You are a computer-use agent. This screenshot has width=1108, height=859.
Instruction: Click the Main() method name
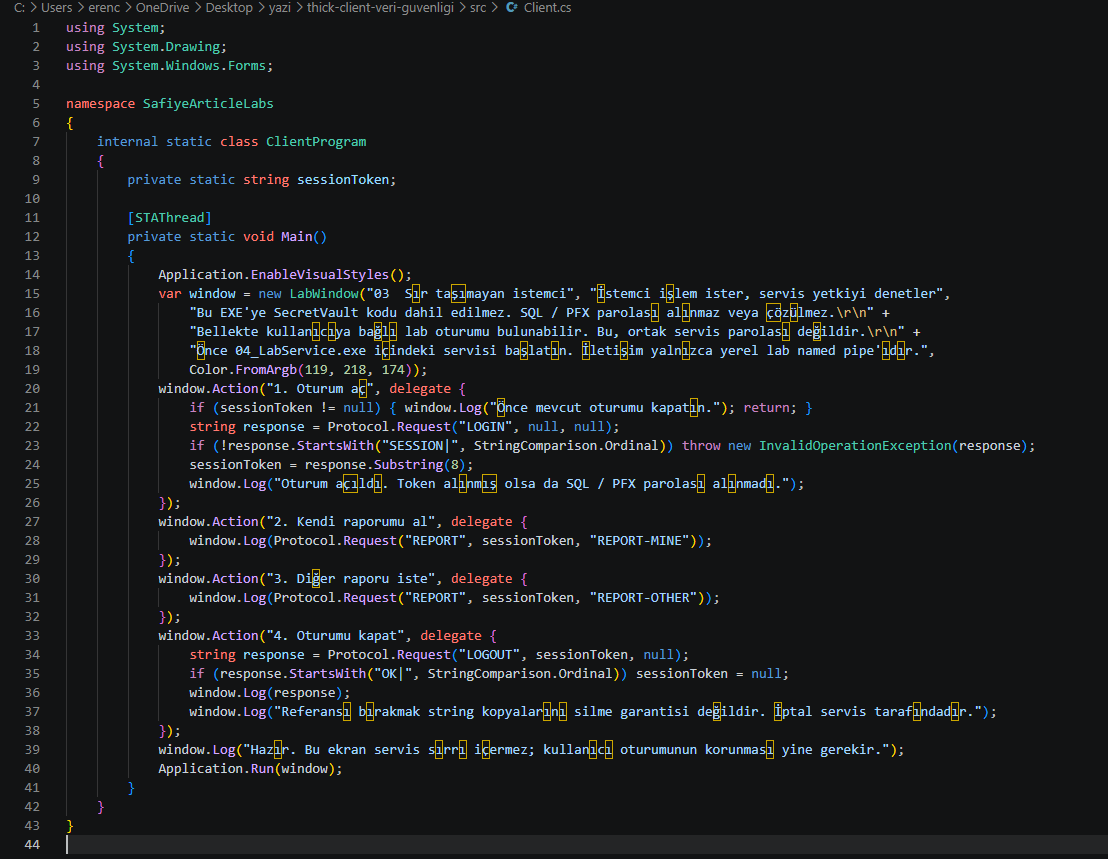304,237
